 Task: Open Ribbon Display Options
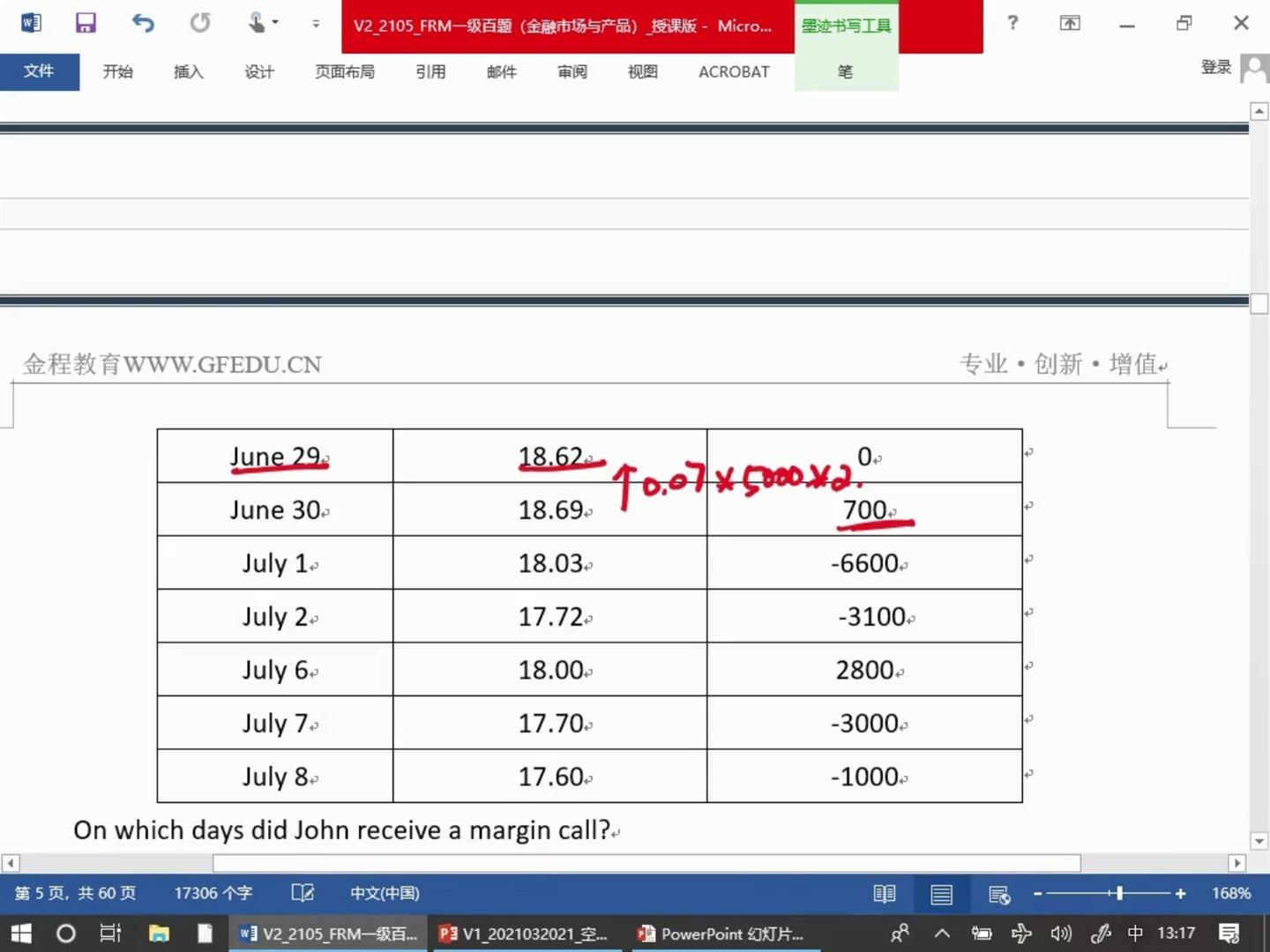pyautogui.click(x=1070, y=23)
